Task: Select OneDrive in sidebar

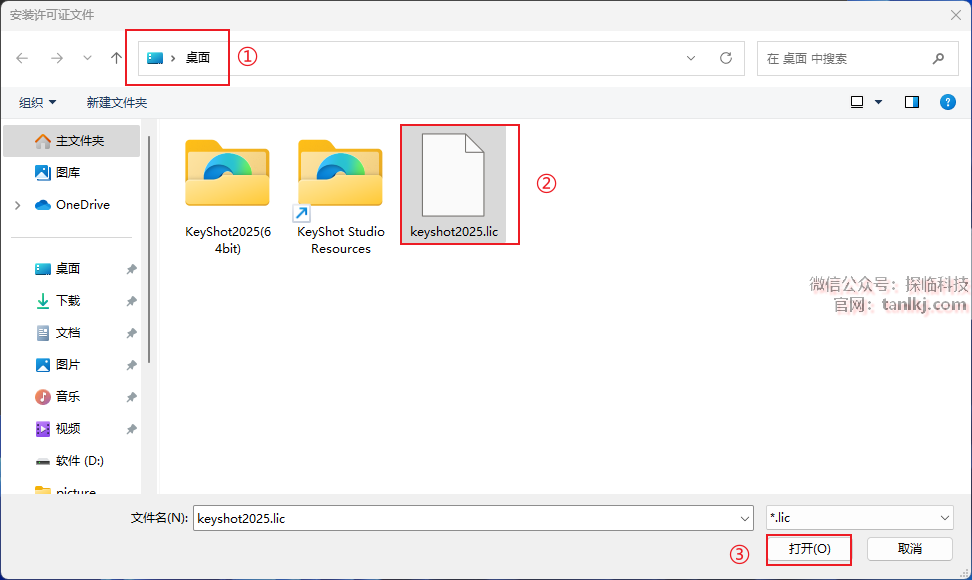Action: 72,205
